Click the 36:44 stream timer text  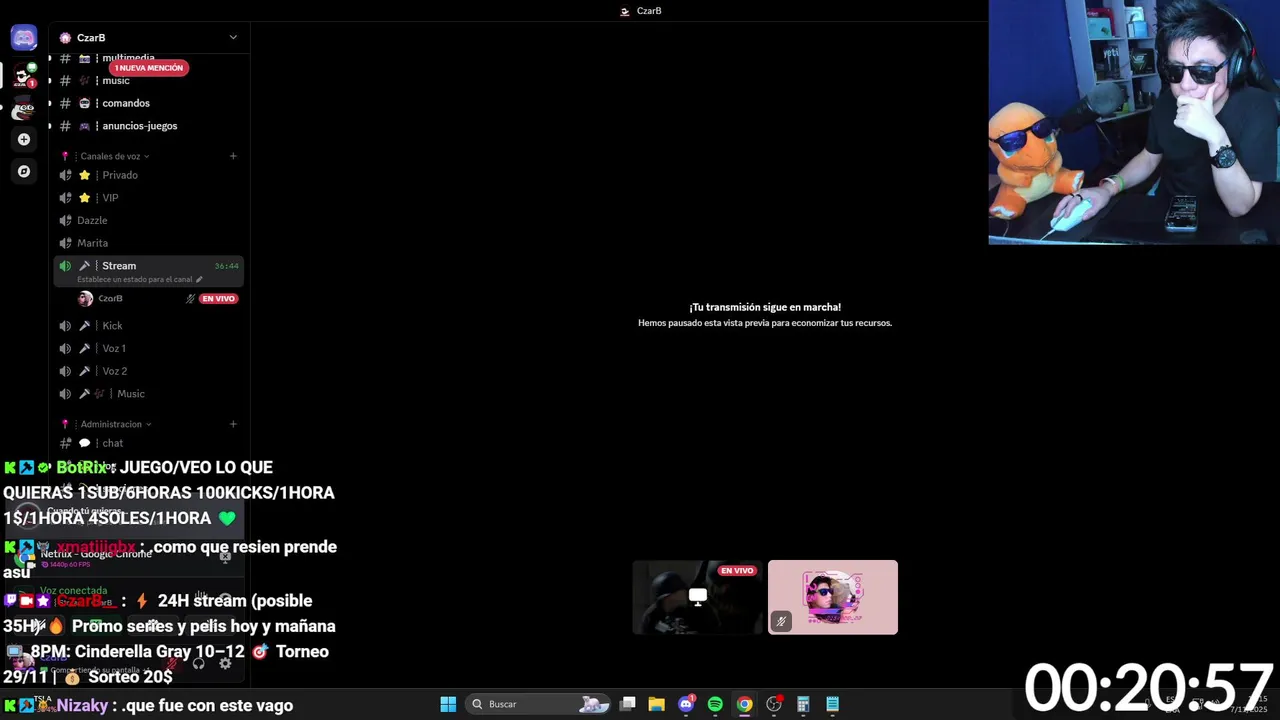coord(227,266)
